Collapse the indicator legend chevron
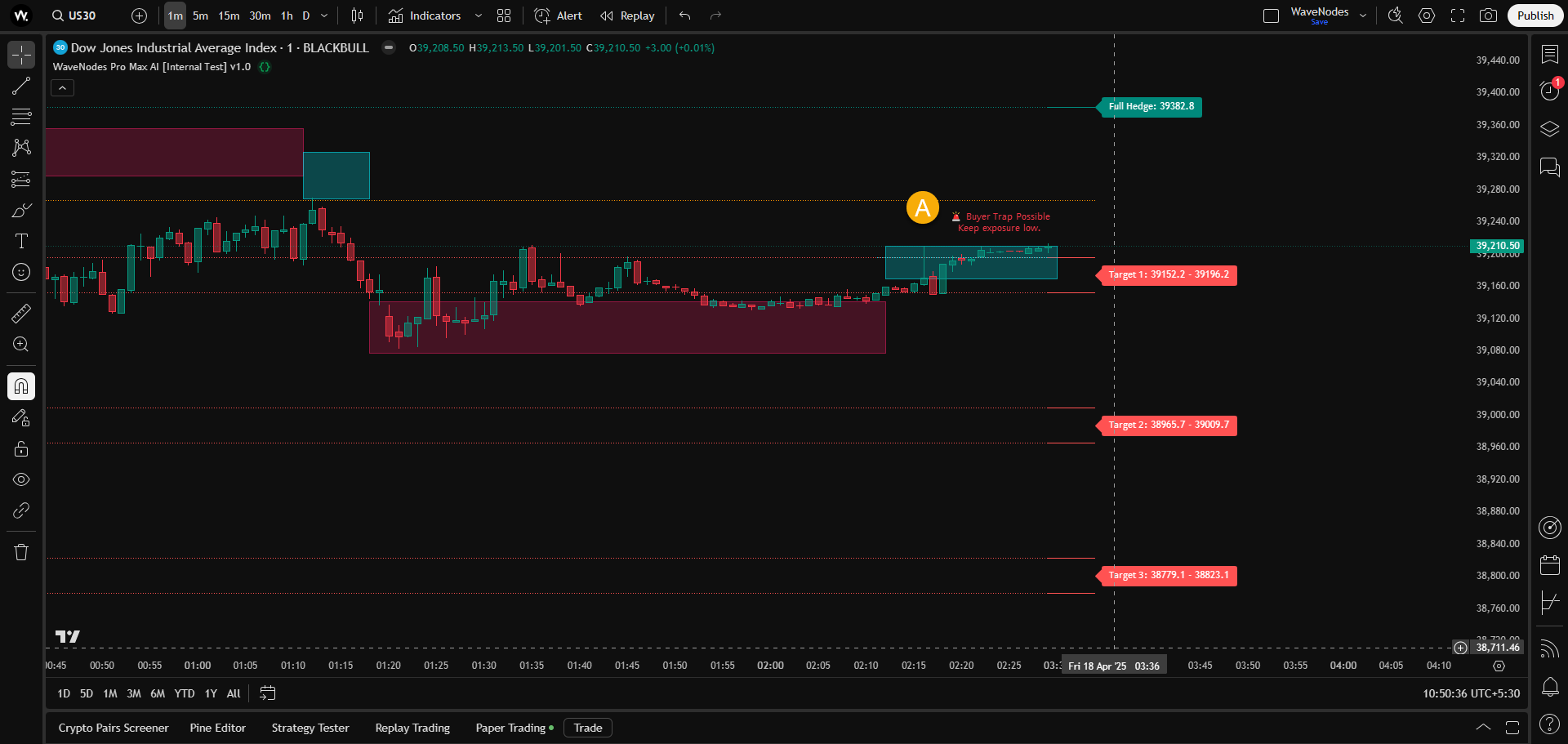 (x=63, y=88)
